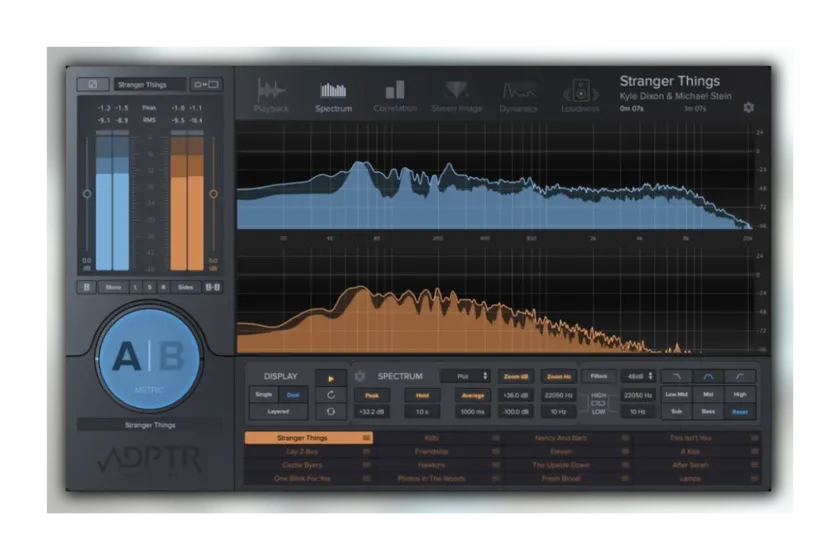Viewport: 840px width, 560px height.
Task: Open the Playback view tab
Action: point(271,96)
